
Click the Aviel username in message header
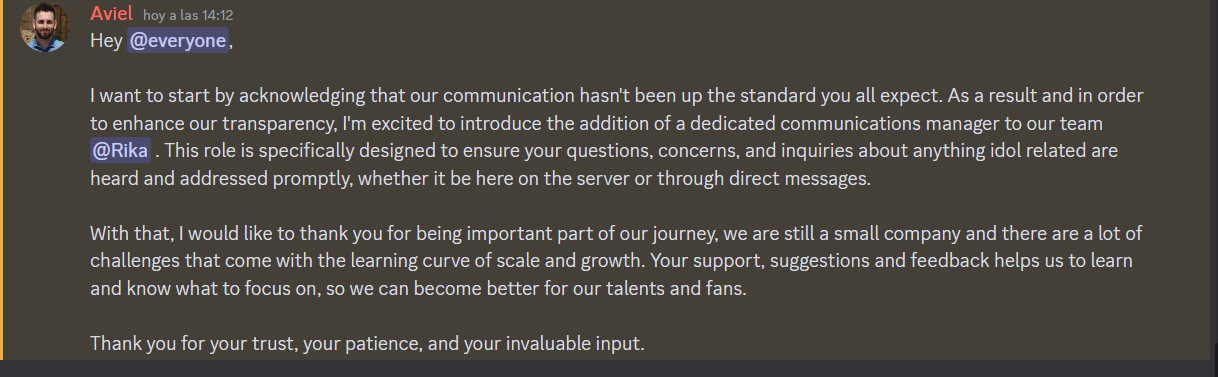point(111,15)
